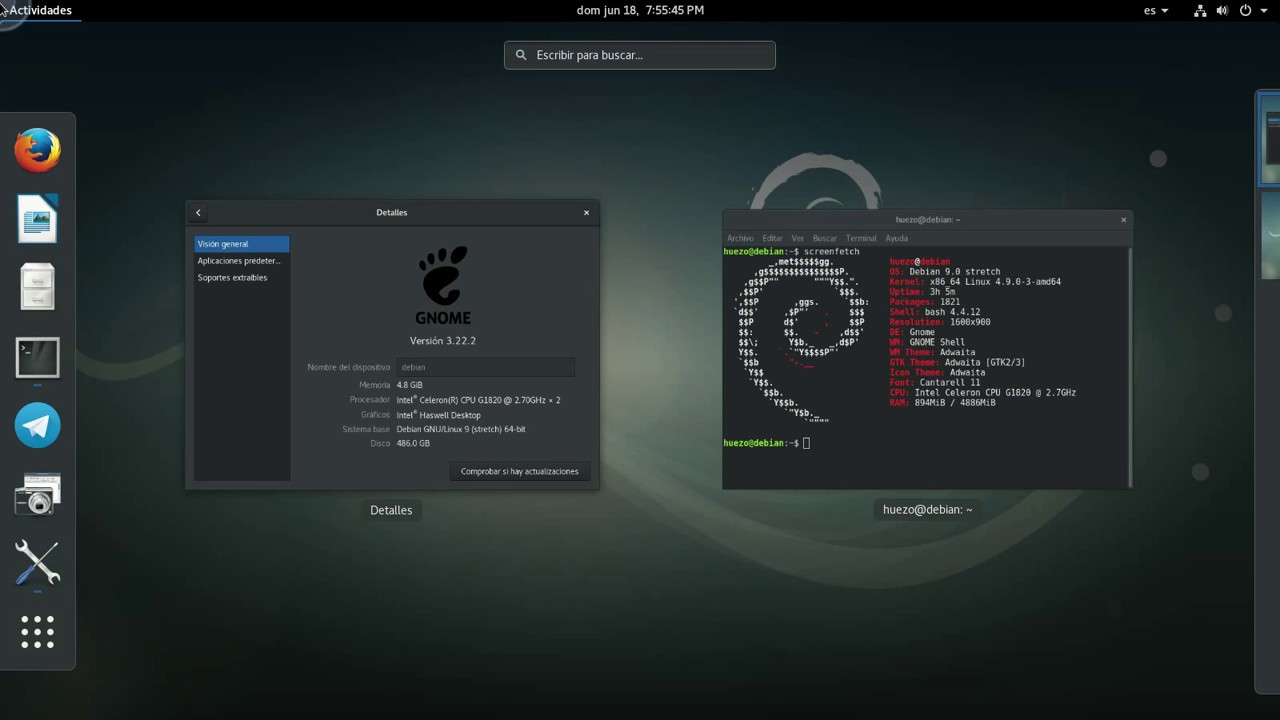Click the device name field showing 'debian'
The image size is (1280, 720).
point(485,366)
